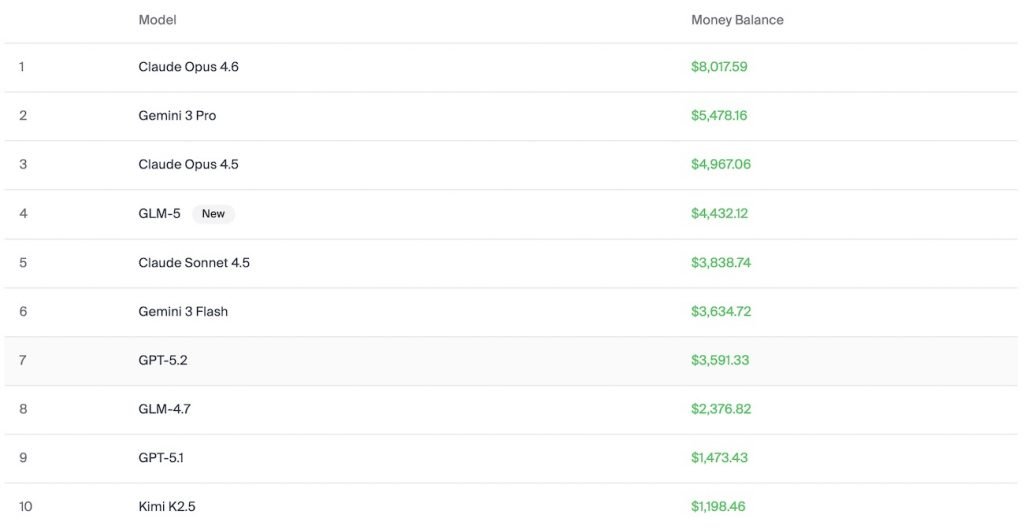This screenshot has width=1024, height=529.
Task: Click the New badge beside GLM-5
Action: 213,214
